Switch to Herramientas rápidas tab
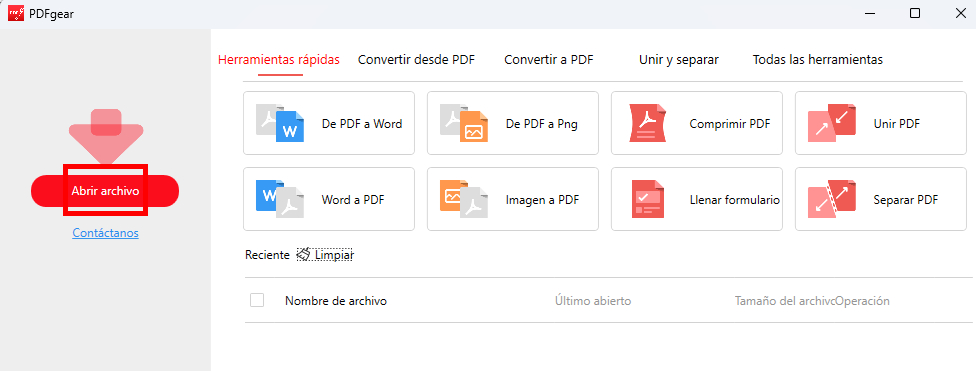The height and width of the screenshot is (371, 976). point(279,60)
